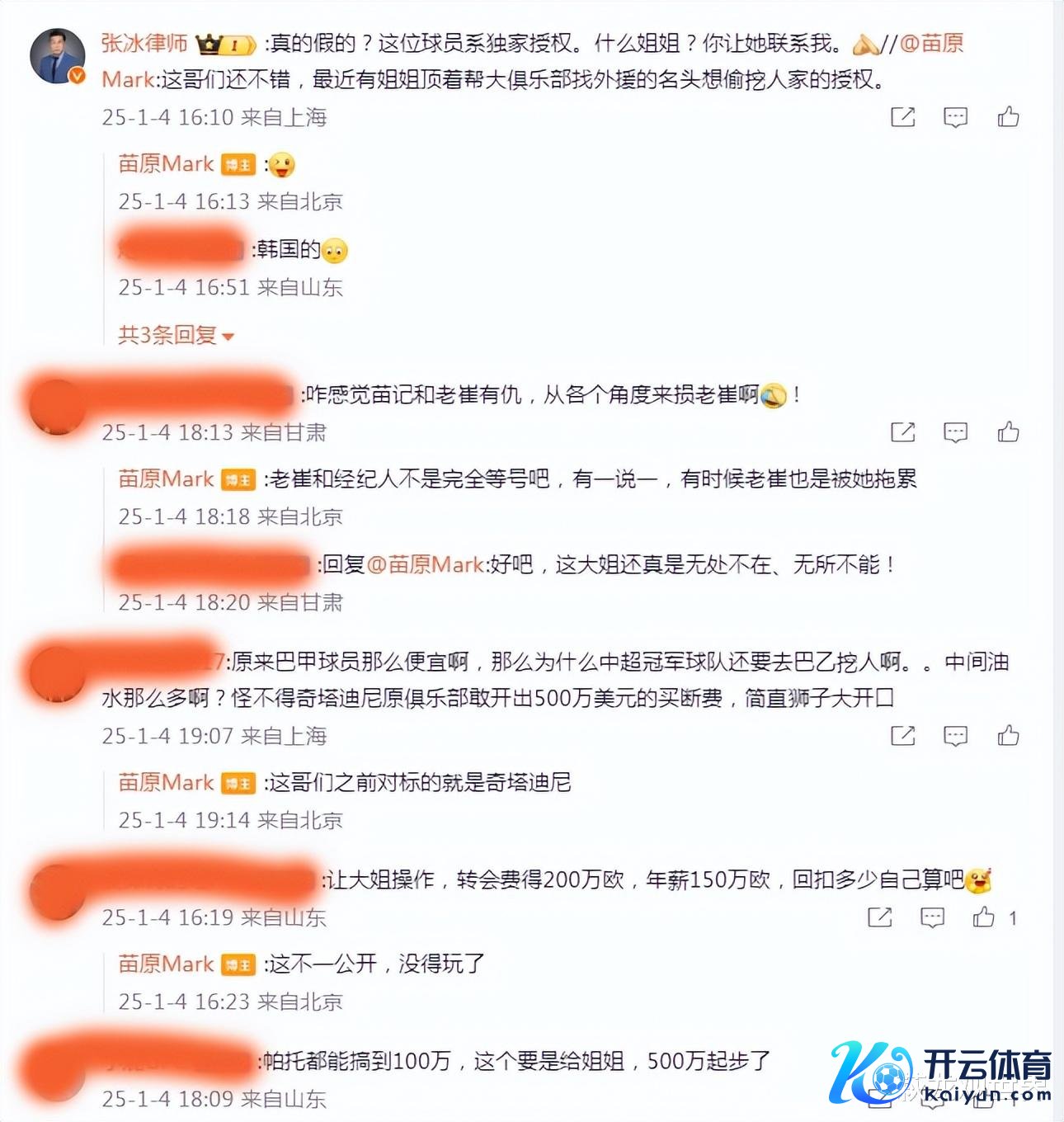The width and height of the screenshot is (1064, 1122).
Task: Share the 16:19 comment from 山东
Action: tap(880, 917)
